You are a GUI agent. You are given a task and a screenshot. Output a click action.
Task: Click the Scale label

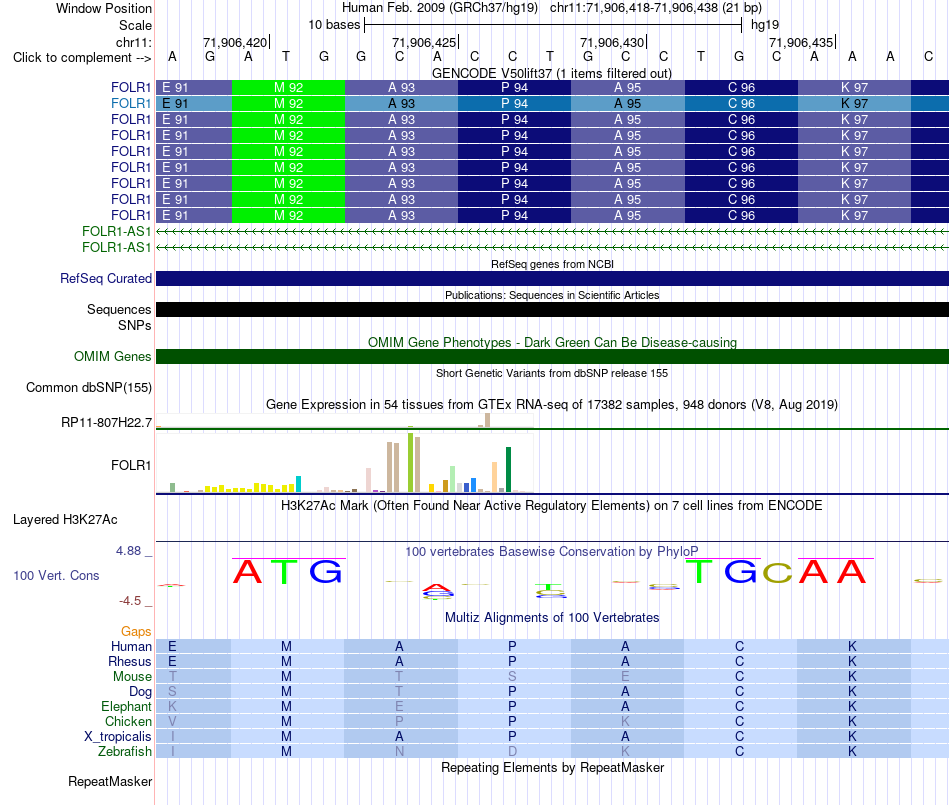click(135, 25)
